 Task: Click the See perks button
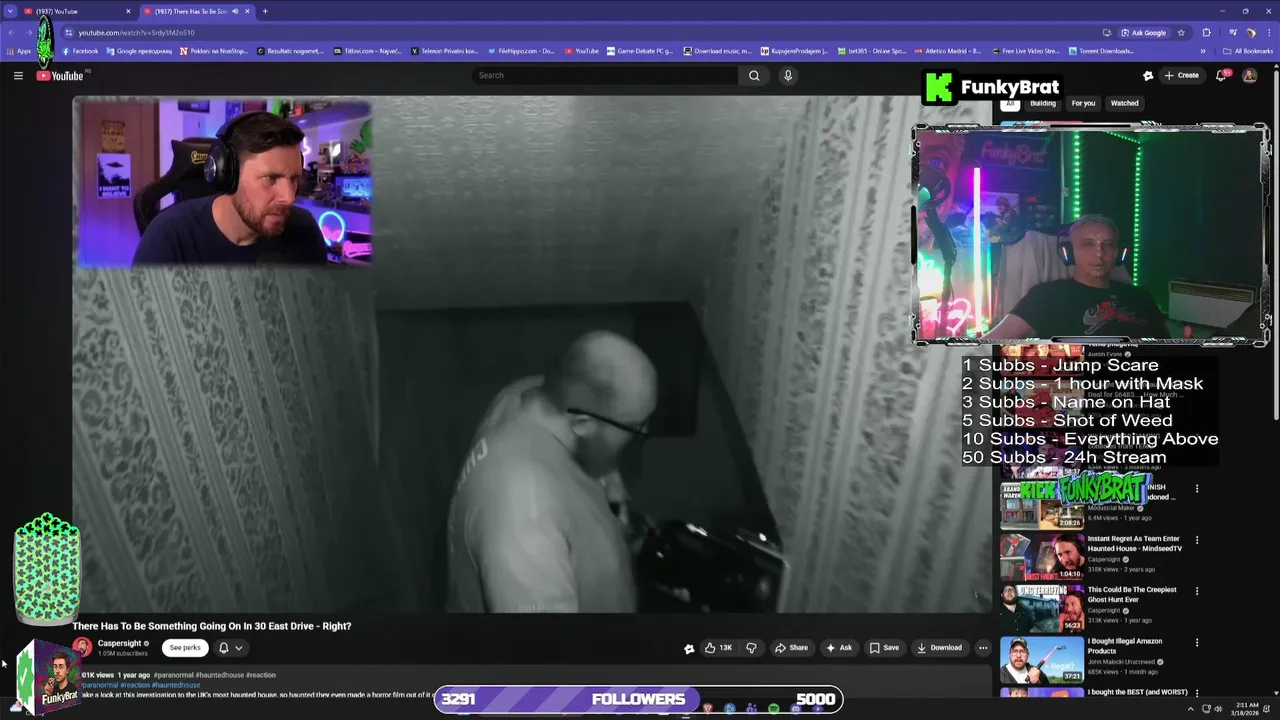[x=185, y=648]
